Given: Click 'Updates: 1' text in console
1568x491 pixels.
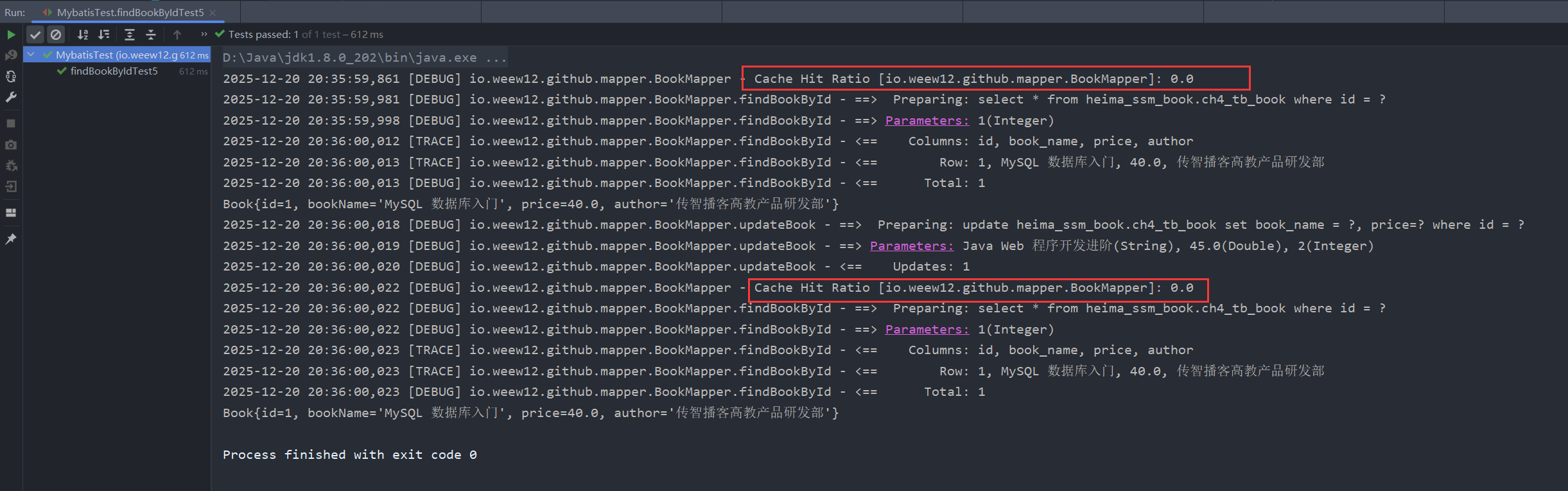Looking at the screenshot, I should (x=931, y=267).
